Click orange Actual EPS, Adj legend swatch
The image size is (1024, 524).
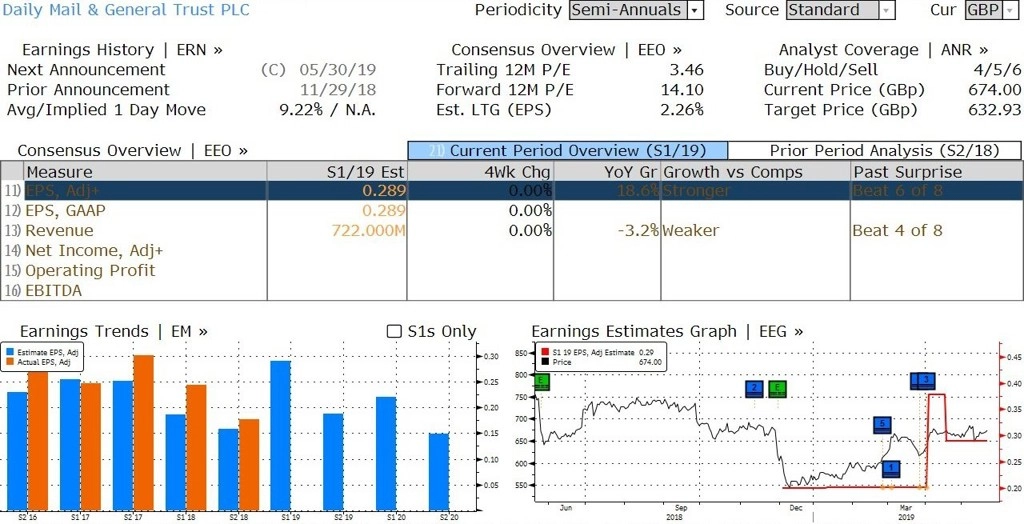point(10,361)
